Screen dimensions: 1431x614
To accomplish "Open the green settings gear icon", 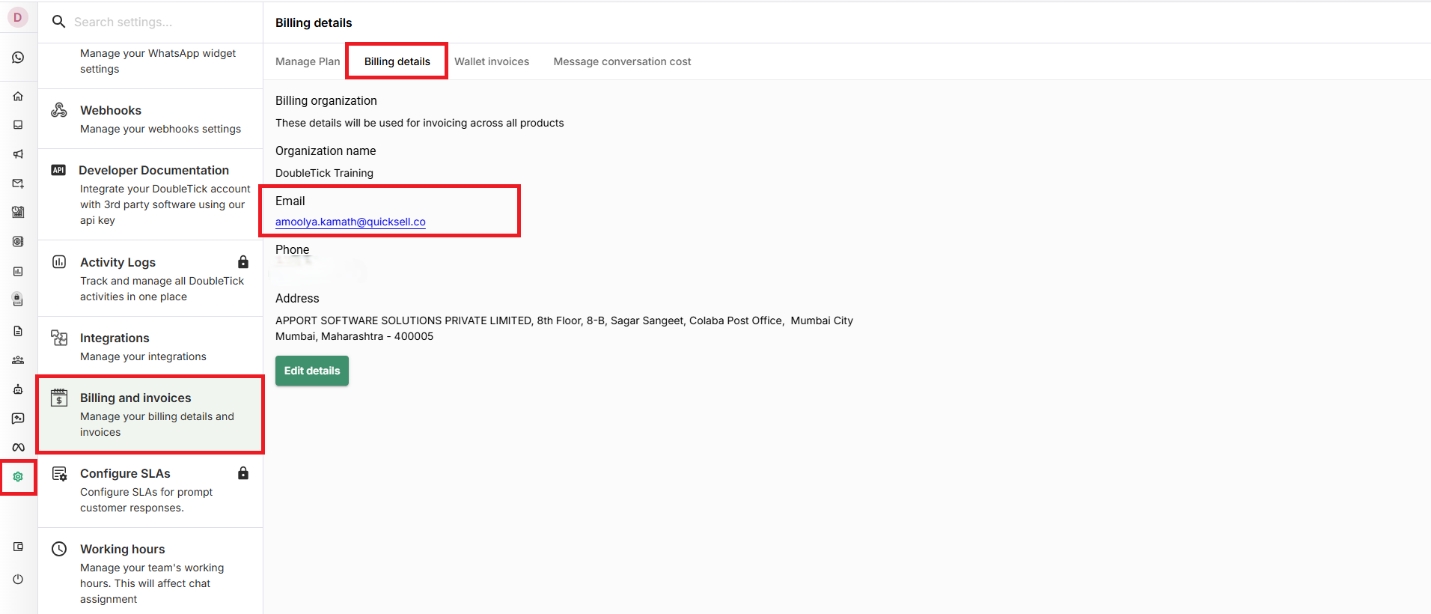I will pyautogui.click(x=18, y=477).
